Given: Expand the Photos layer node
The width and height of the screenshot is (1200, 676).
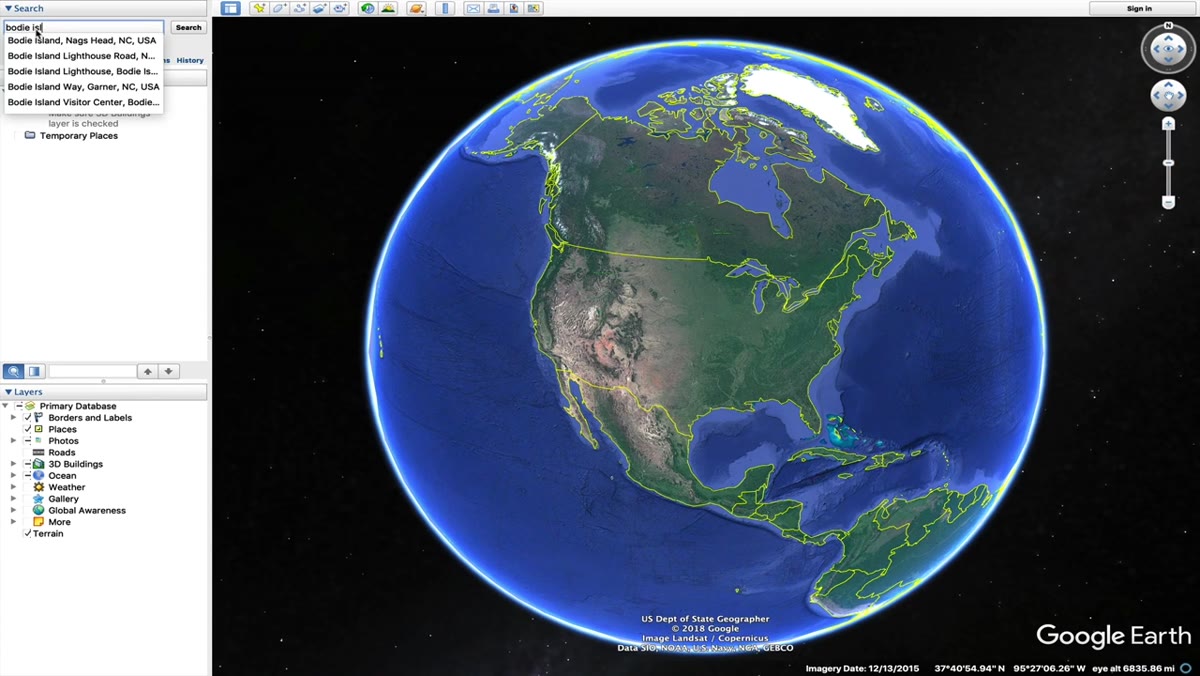Looking at the screenshot, I should tap(14, 441).
